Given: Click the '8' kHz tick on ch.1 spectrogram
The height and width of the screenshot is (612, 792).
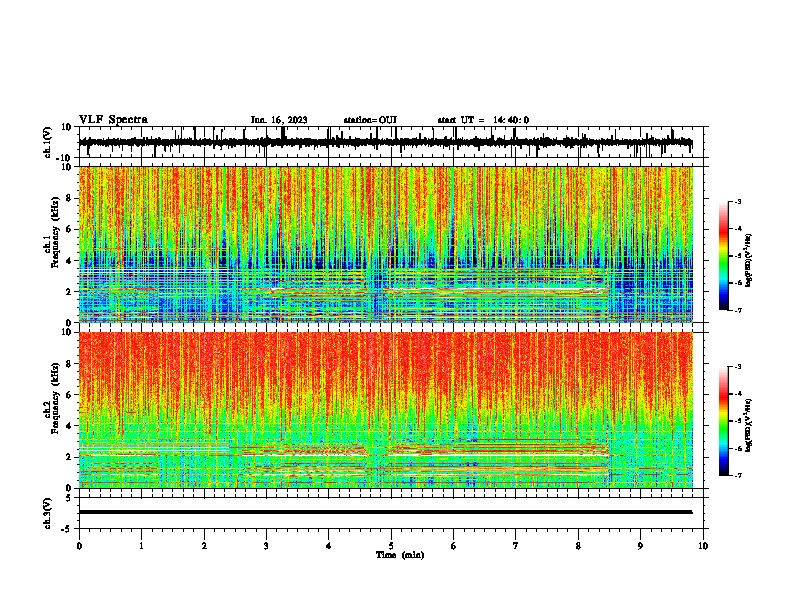Looking at the screenshot, I should (x=70, y=198).
